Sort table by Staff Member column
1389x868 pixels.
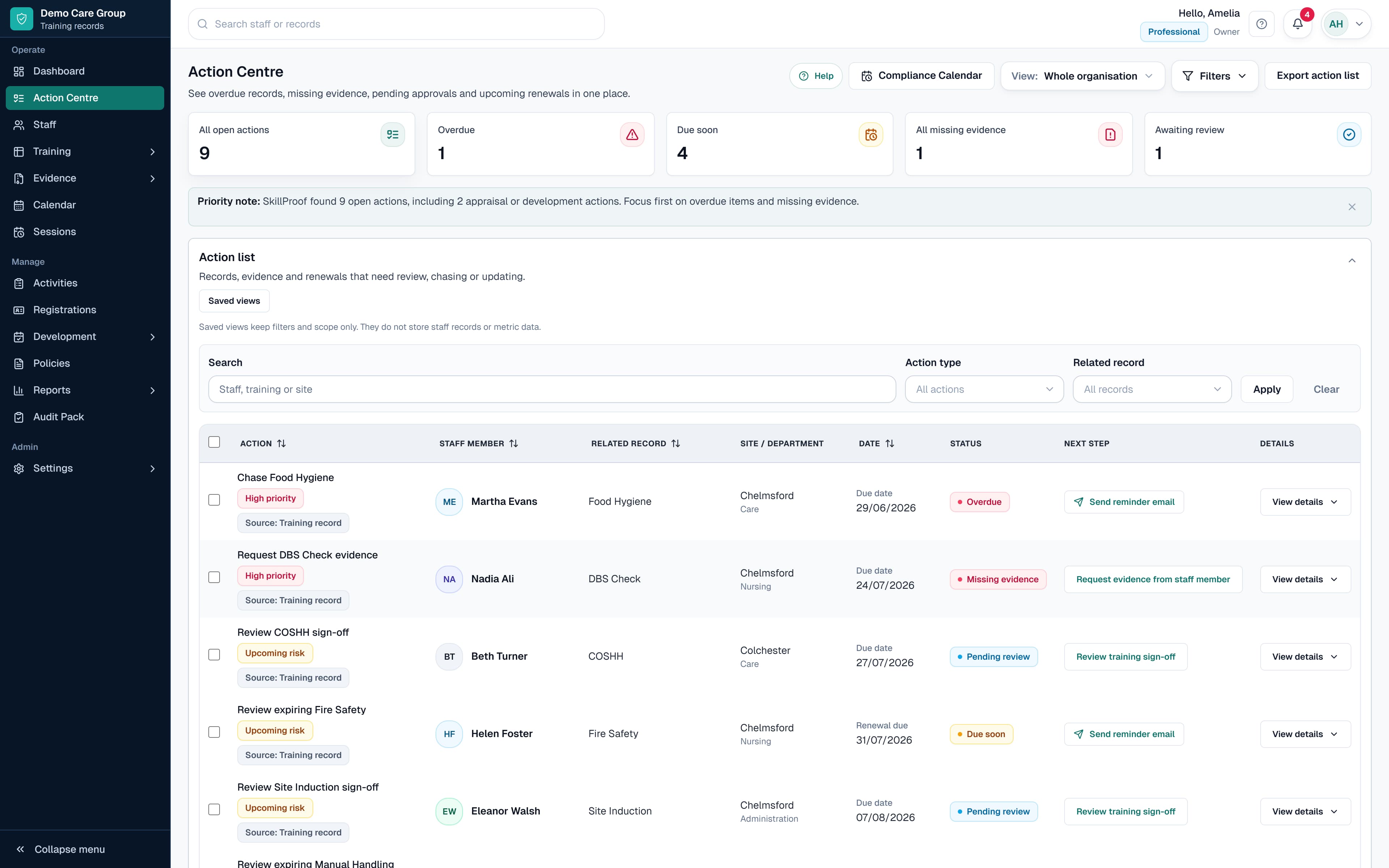(514, 443)
